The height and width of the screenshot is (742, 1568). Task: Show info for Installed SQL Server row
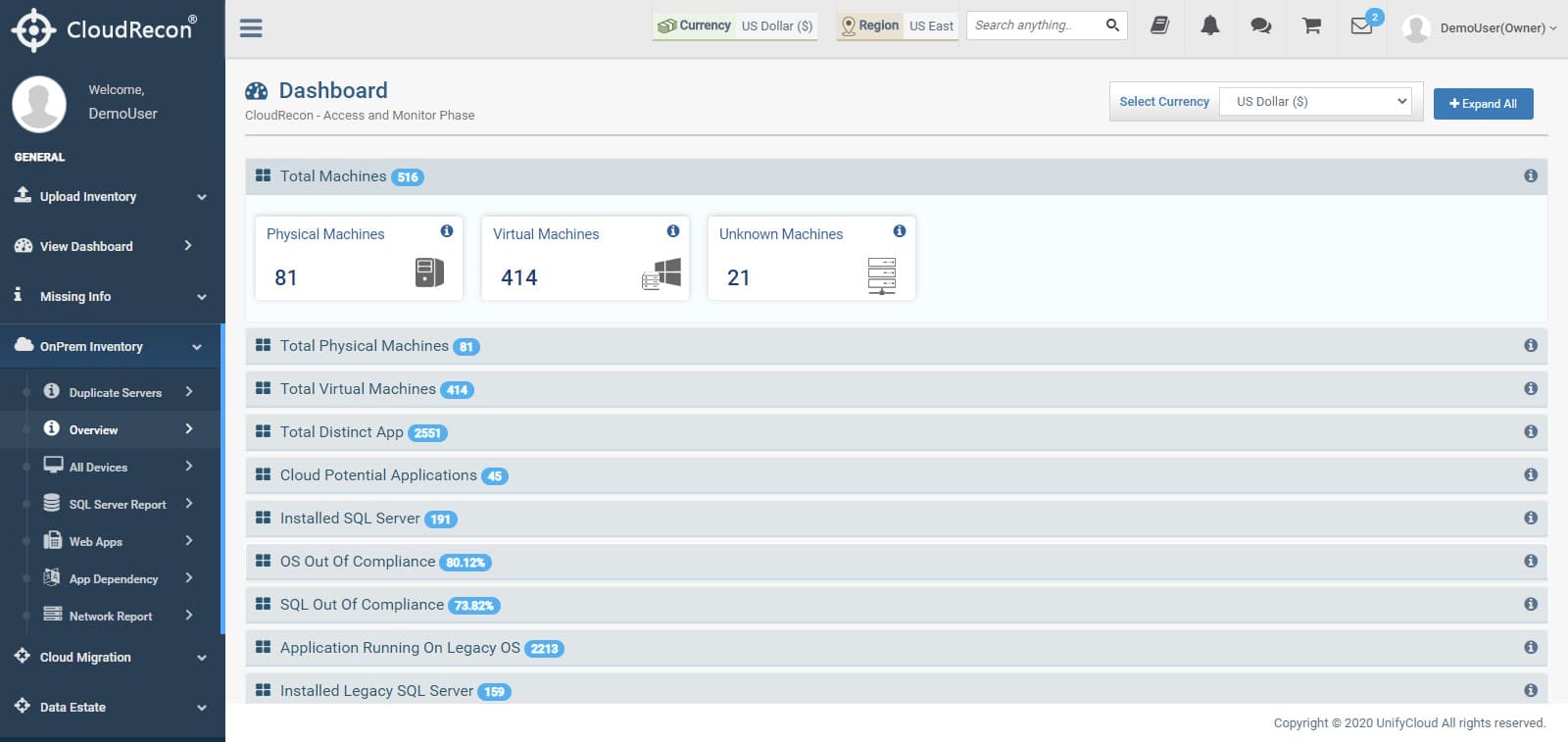point(1531,519)
